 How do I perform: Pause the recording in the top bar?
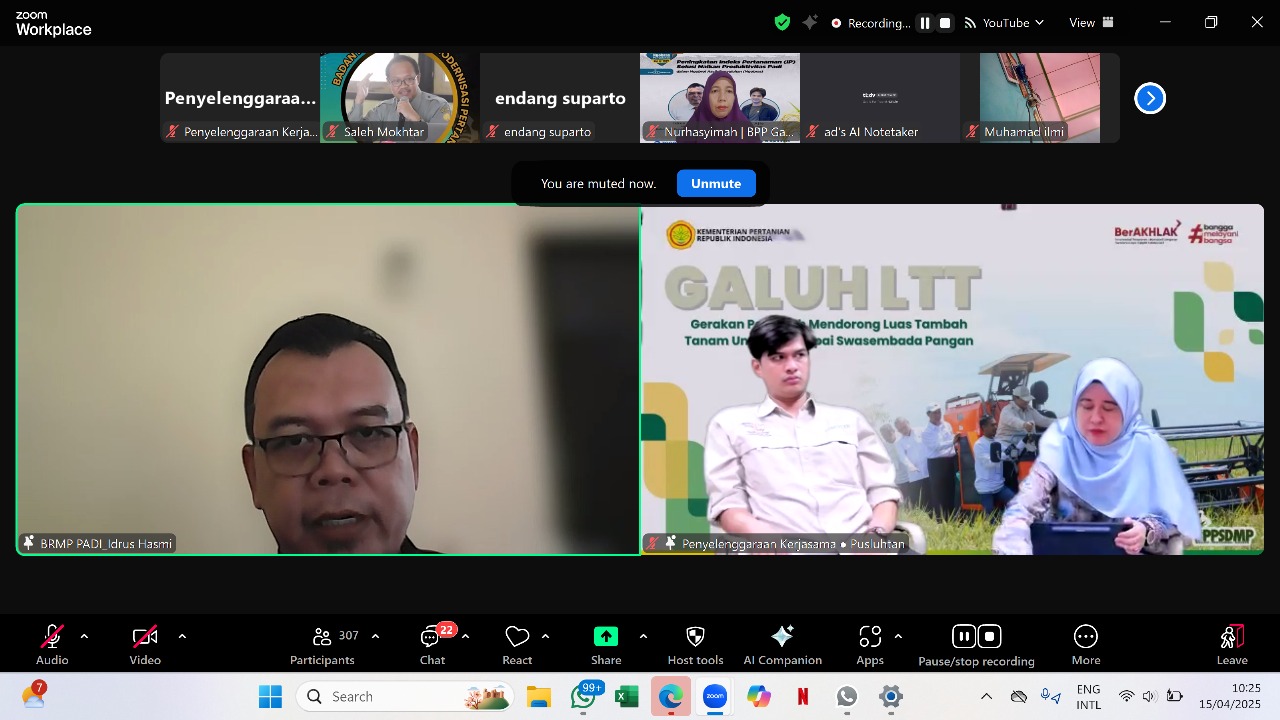pos(925,23)
